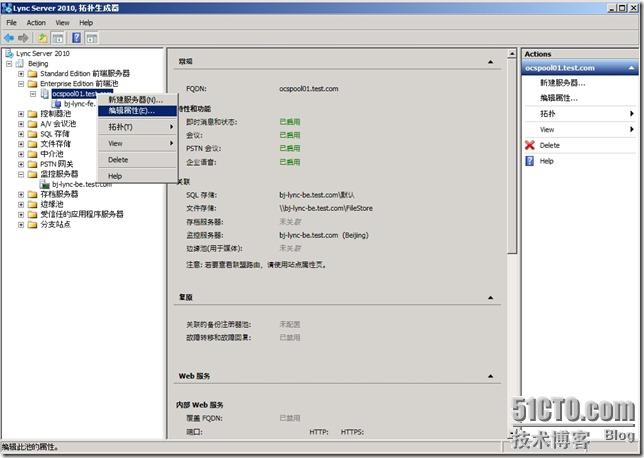Click 新建服务器... in Actions pane

pos(562,83)
